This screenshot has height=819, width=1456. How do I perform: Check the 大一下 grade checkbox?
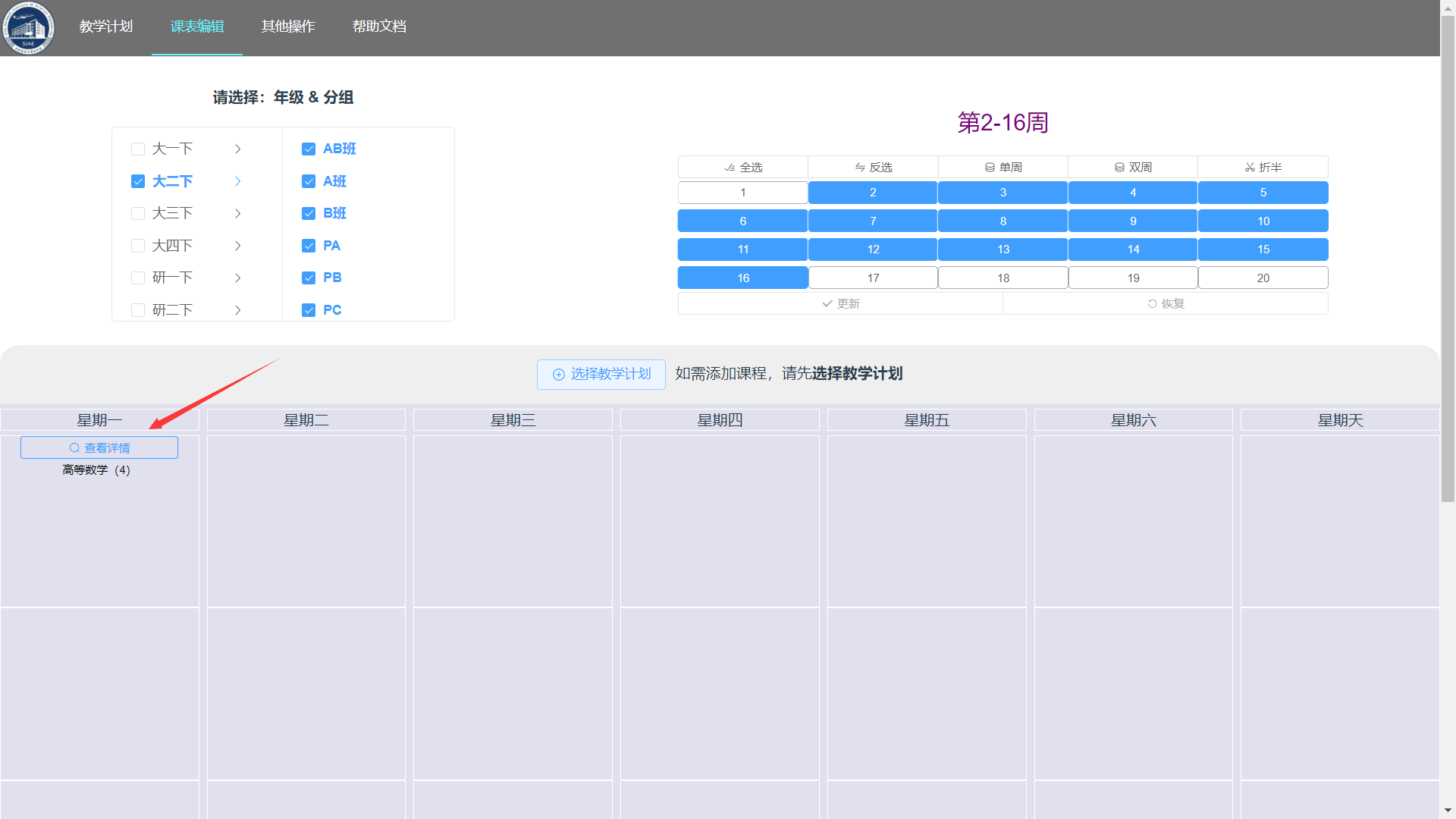coord(138,149)
